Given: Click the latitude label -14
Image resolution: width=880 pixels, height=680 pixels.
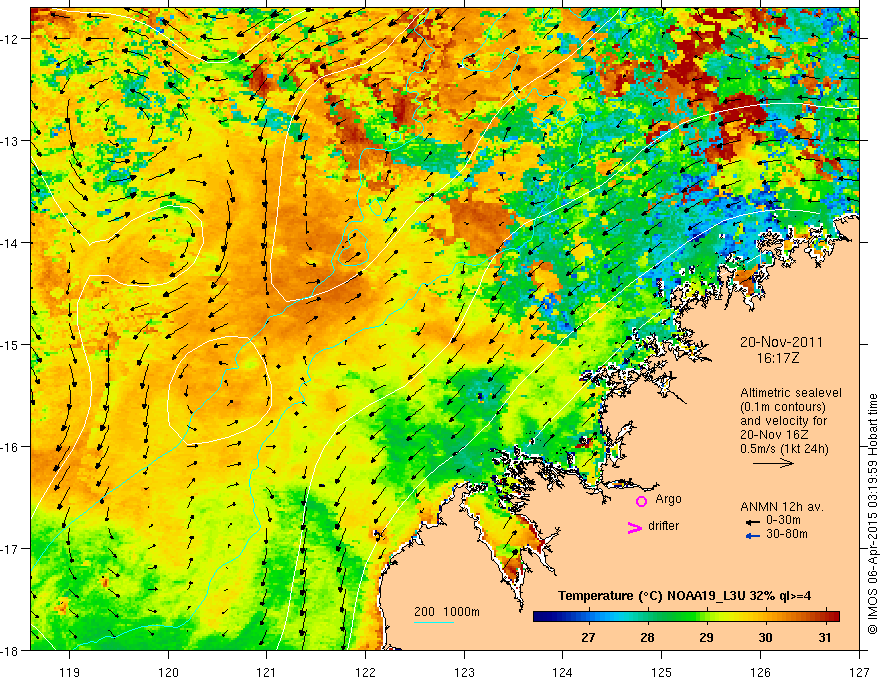Looking at the screenshot, I should (x=11, y=242).
